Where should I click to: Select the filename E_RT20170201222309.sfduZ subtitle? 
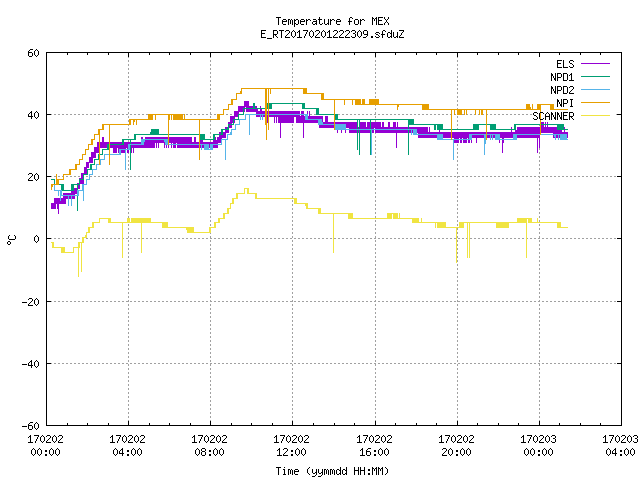(332, 34)
